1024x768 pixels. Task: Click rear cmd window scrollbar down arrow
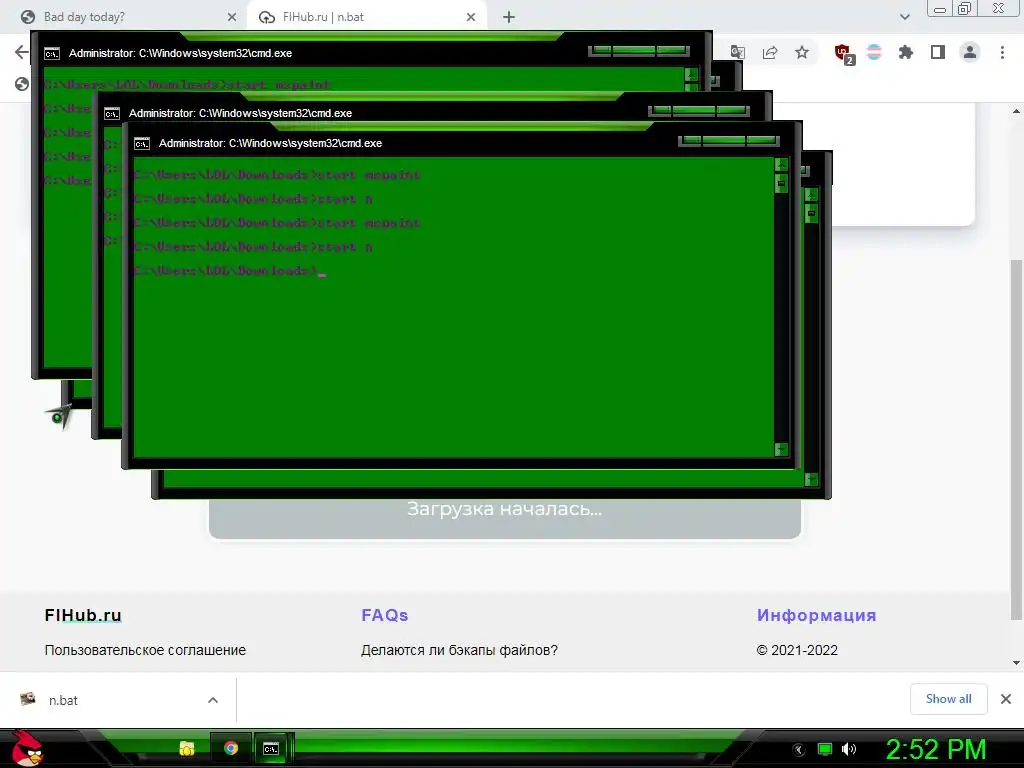pyautogui.click(x=811, y=479)
